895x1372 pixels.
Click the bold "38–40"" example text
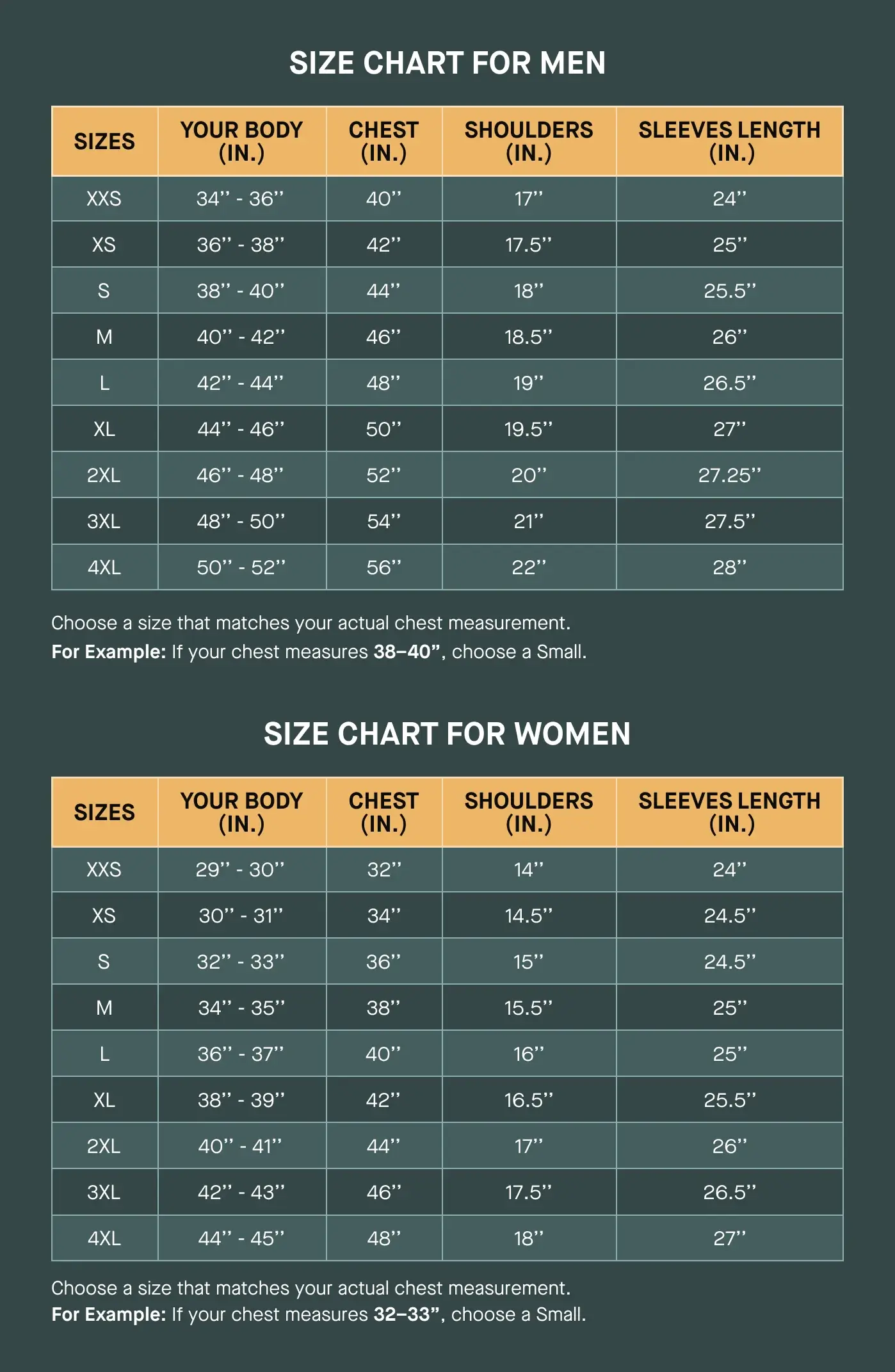coord(407,652)
